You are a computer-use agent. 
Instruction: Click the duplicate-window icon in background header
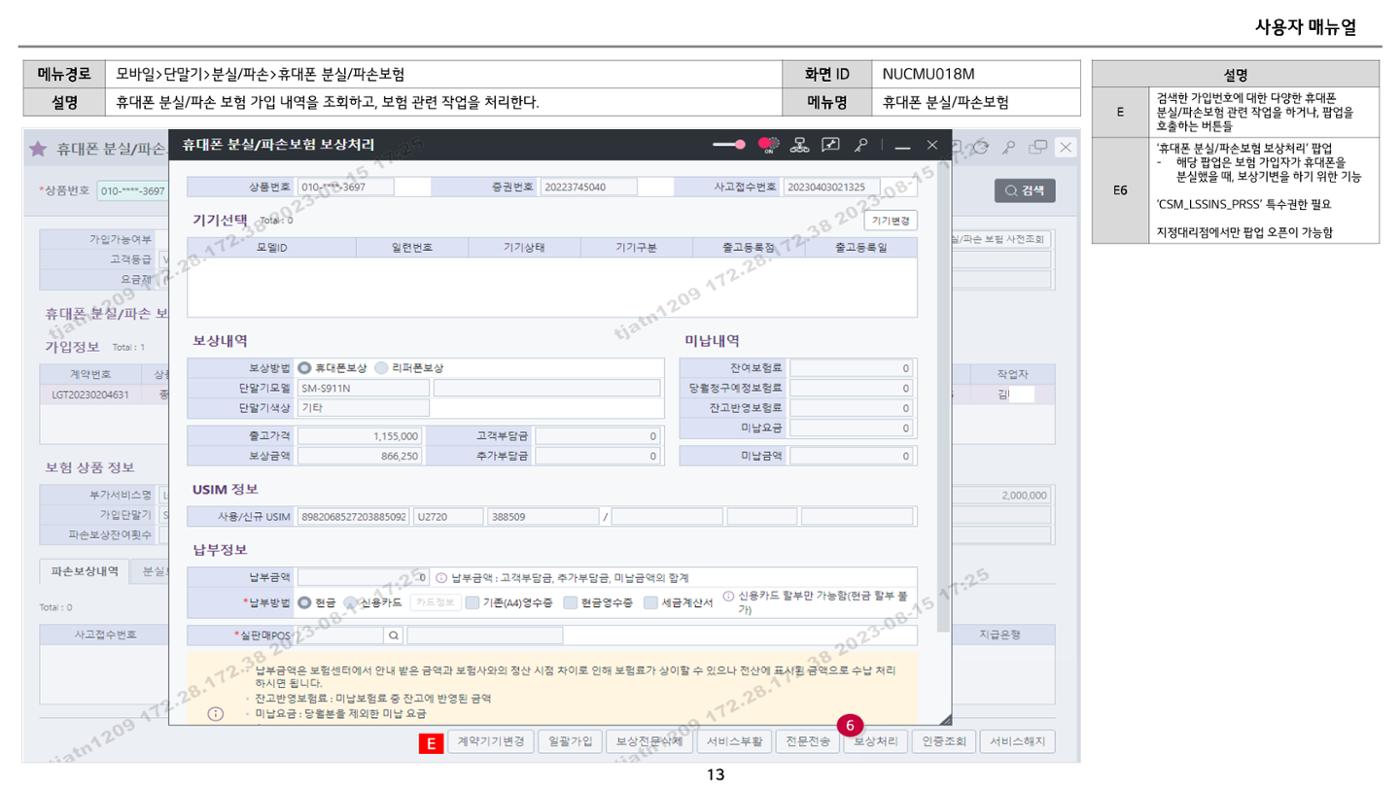tap(1038, 147)
